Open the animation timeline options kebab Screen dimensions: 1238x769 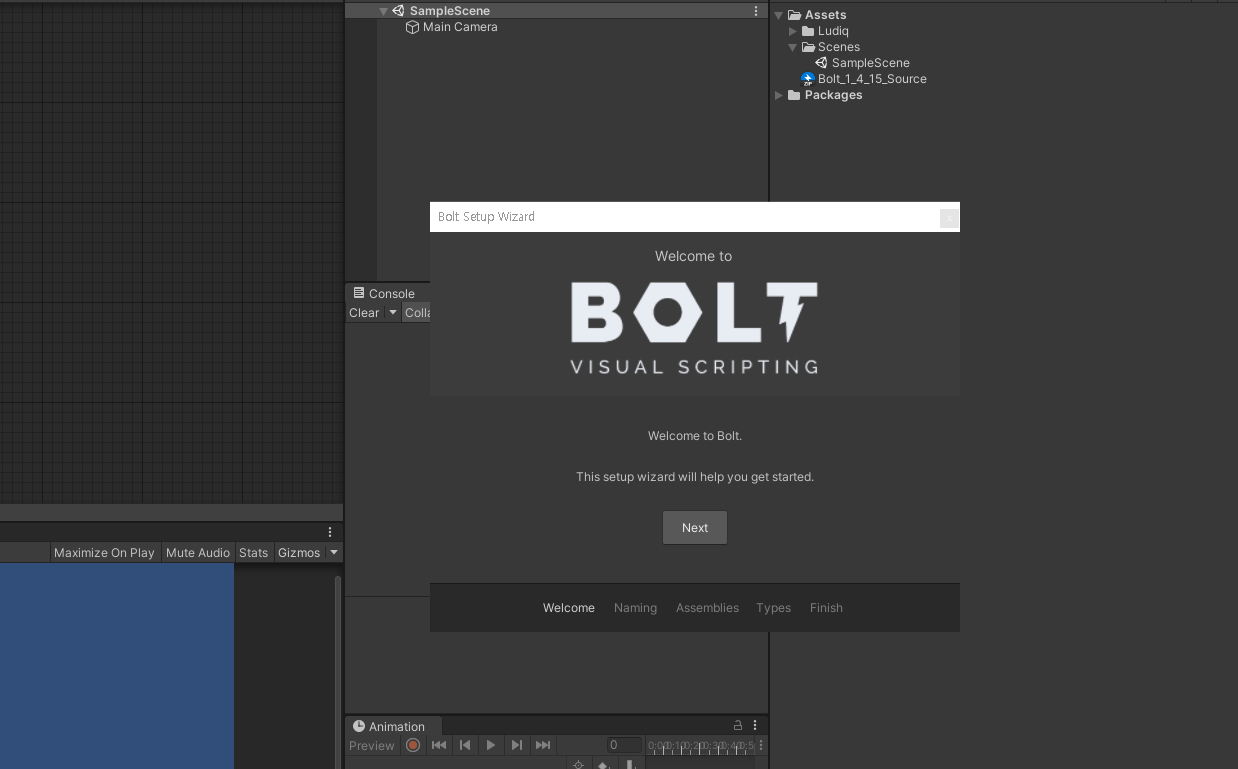[x=761, y=745]
